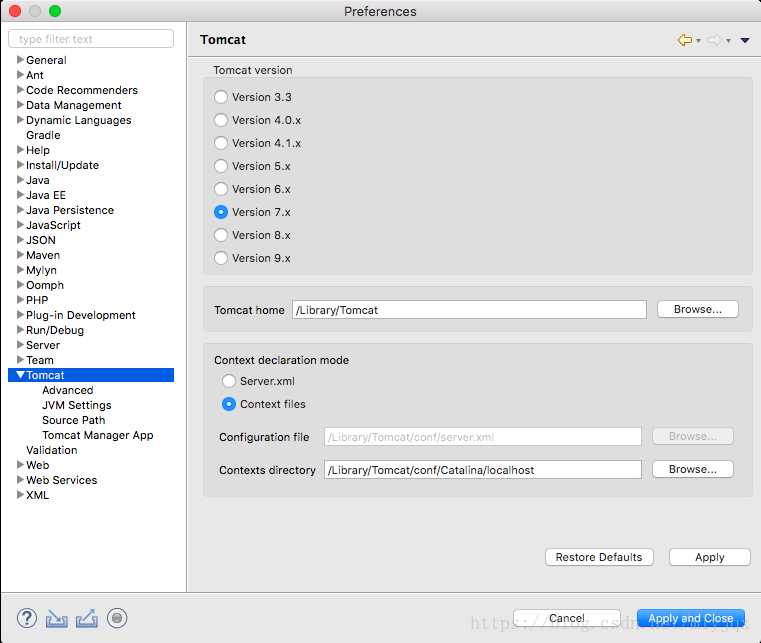Browse for Tomcat home folder
Viewport: 761px width, 643px height.
697,309
